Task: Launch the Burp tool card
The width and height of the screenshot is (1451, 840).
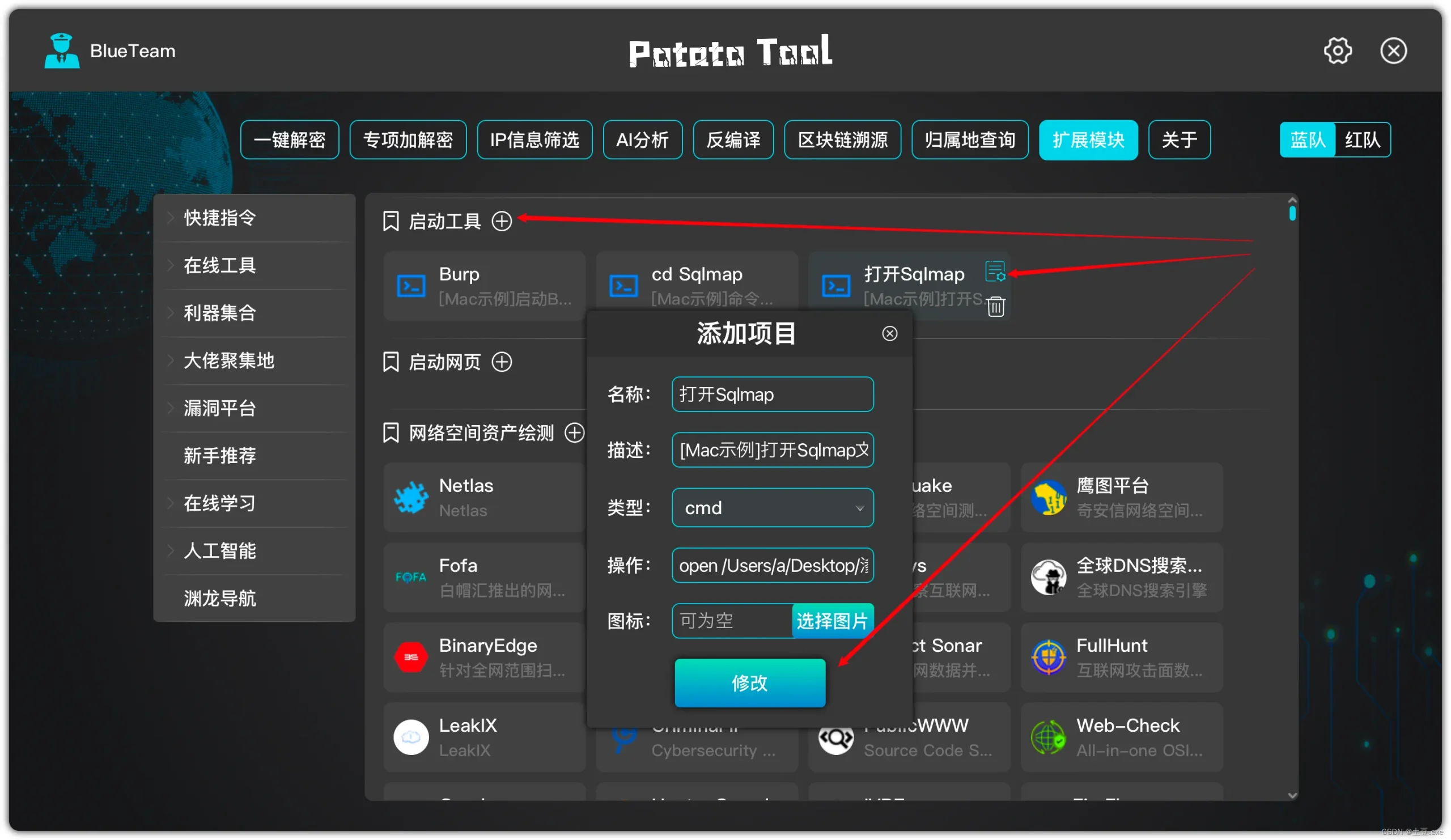Action: [484, 286]
